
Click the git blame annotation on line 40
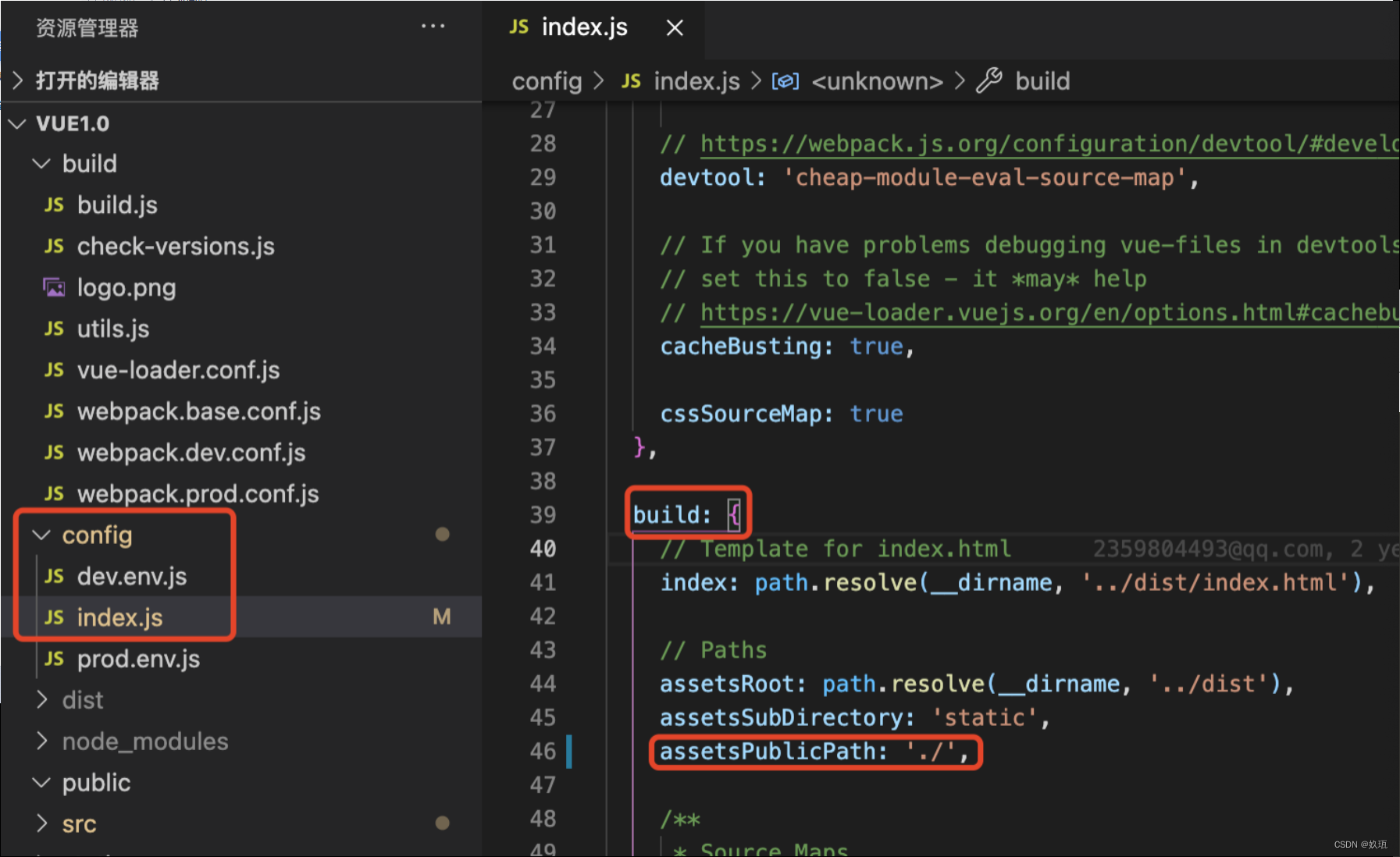(x=1245, y=549)
